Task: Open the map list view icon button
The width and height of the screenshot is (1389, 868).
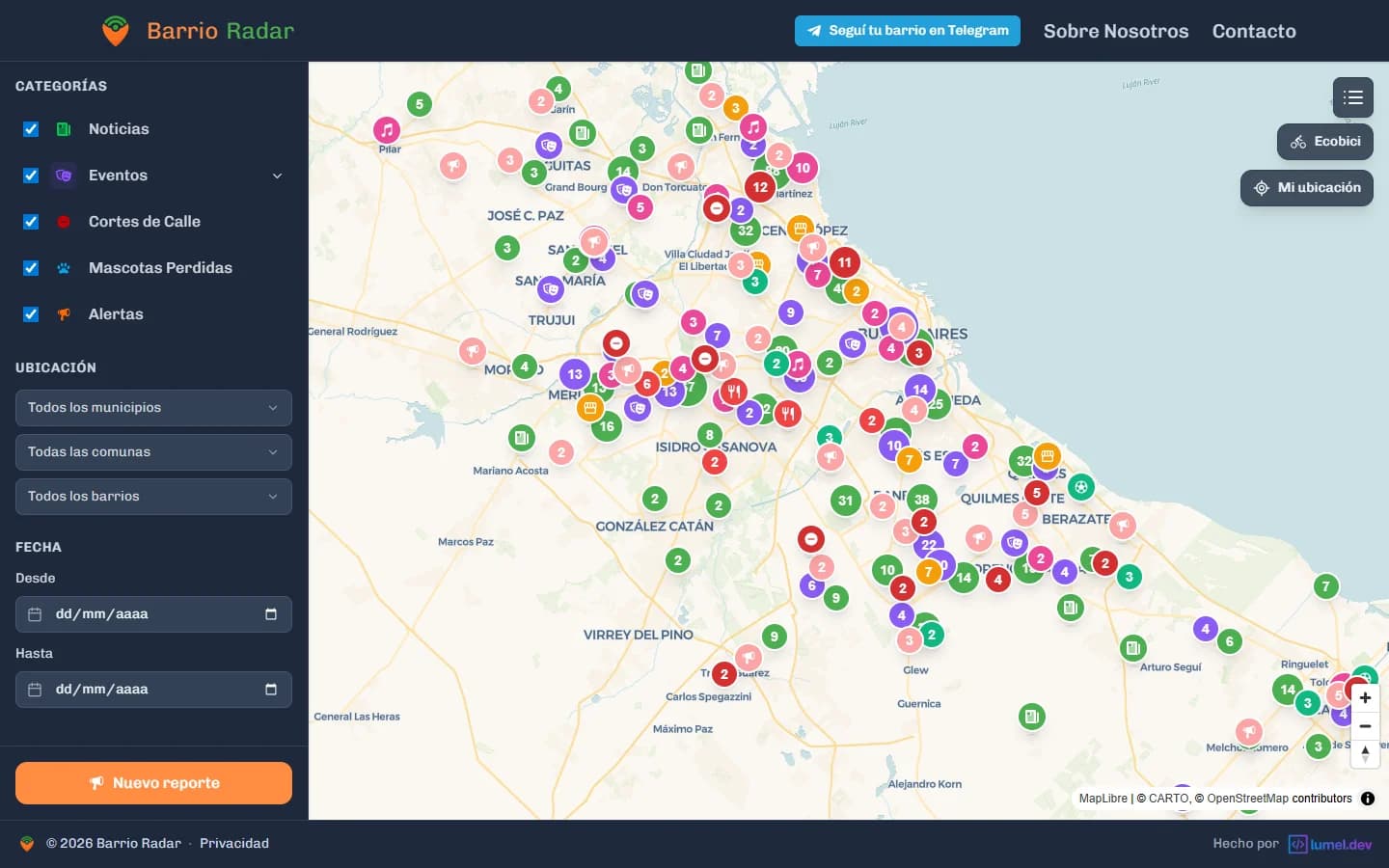Action: coord(1352,97)
